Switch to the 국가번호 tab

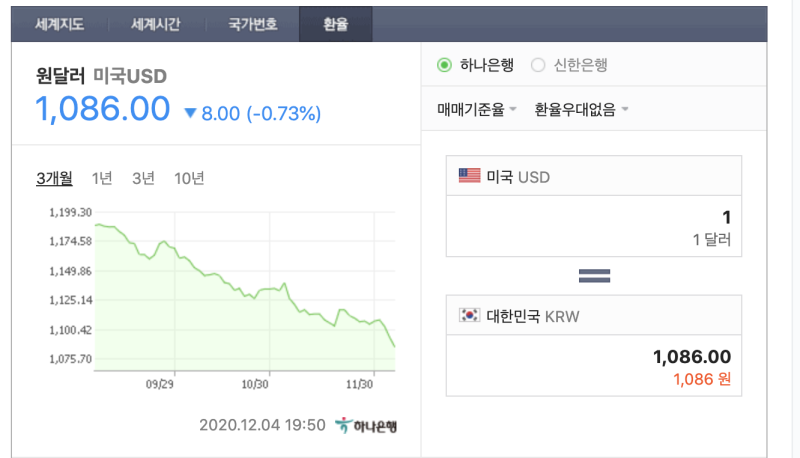pyautogui.click(x=253, y=24)
